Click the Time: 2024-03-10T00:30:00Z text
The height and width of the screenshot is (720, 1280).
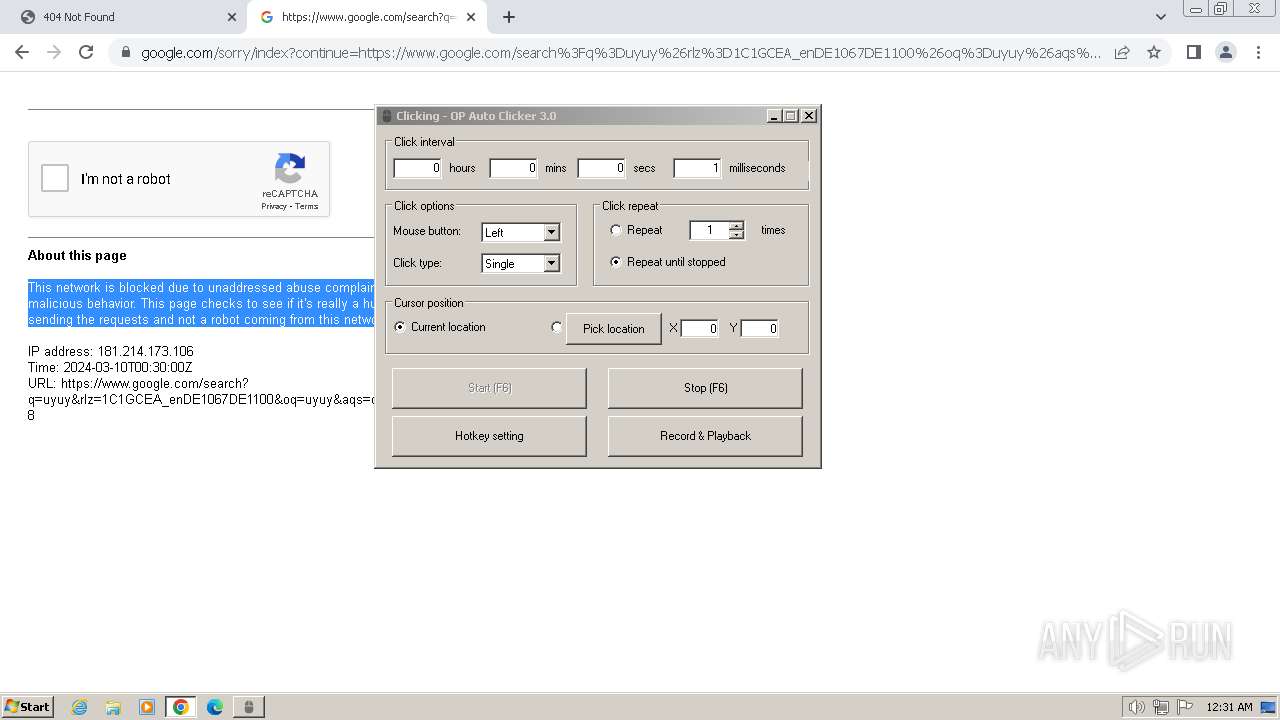pyautogui.click(x=110, y=367)
